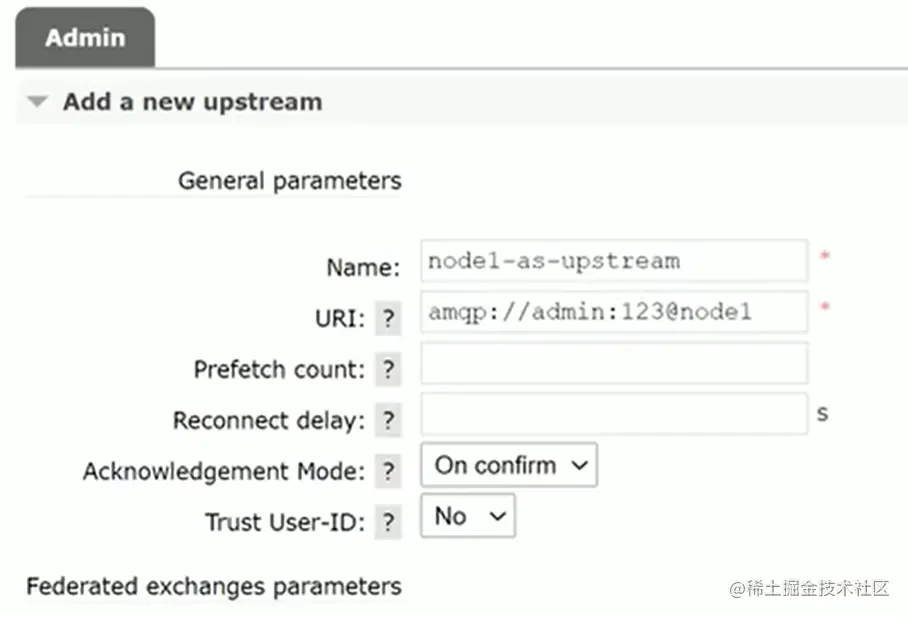Open the Acknowledgement Mode dropdown
Image resolution: width=908 pixels, height=617 pixels.
(508, 466)
